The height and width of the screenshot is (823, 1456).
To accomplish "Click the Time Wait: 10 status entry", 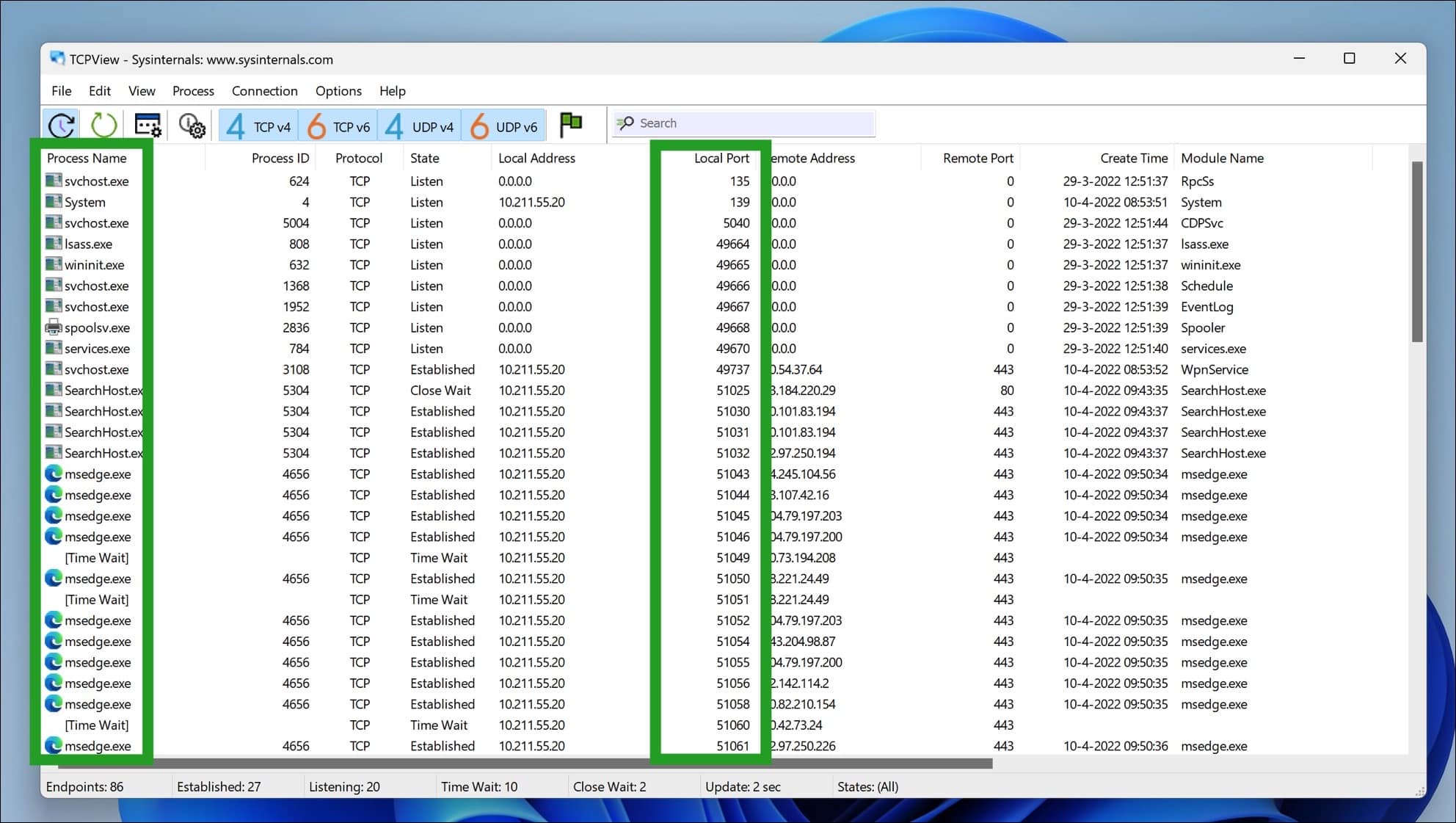I will [478, 786].
